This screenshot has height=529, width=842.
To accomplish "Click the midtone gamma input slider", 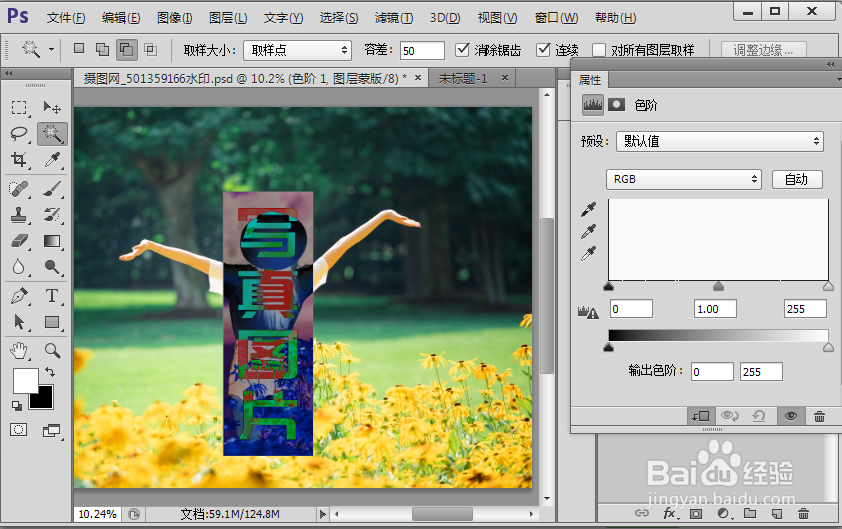I will tap(718, 286).
